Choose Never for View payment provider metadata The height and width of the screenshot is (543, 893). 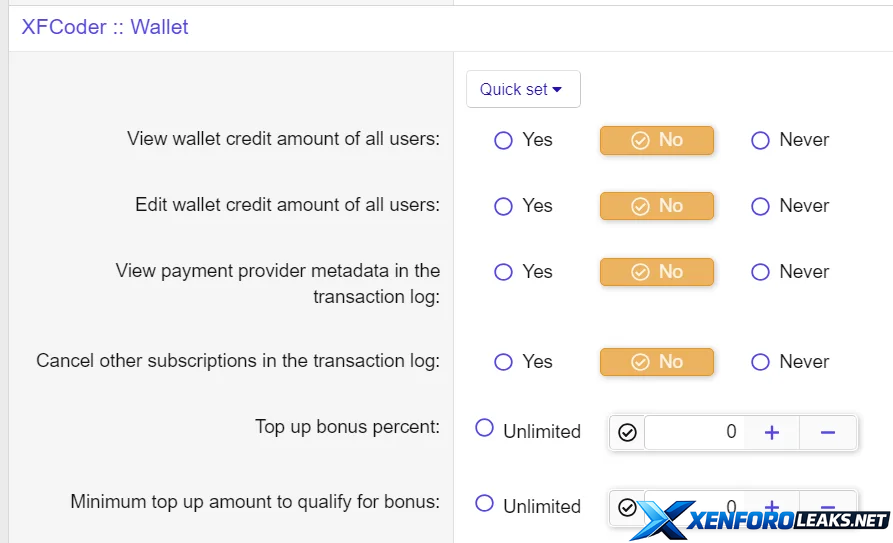click(x=760, y=272)
